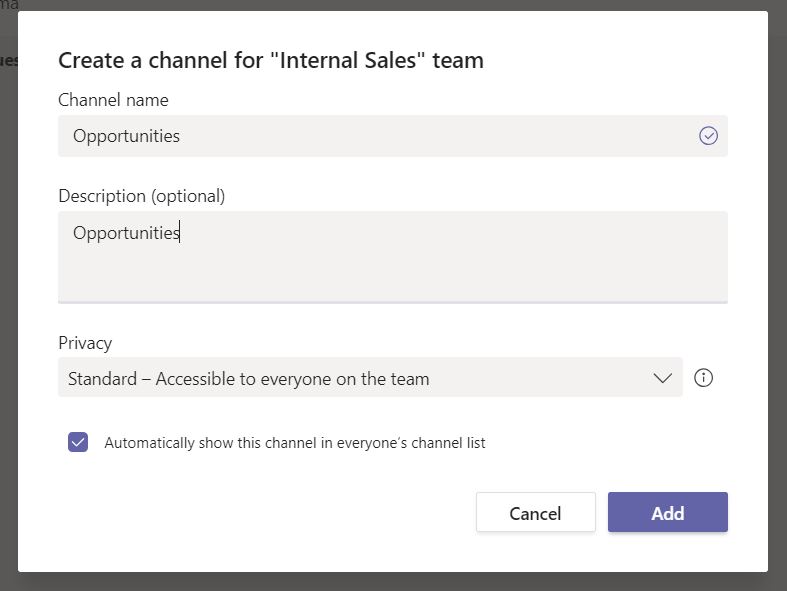Click the "Internal Sales" team name in the title
This screenshot has width=787, height=591.
(362, 60)
